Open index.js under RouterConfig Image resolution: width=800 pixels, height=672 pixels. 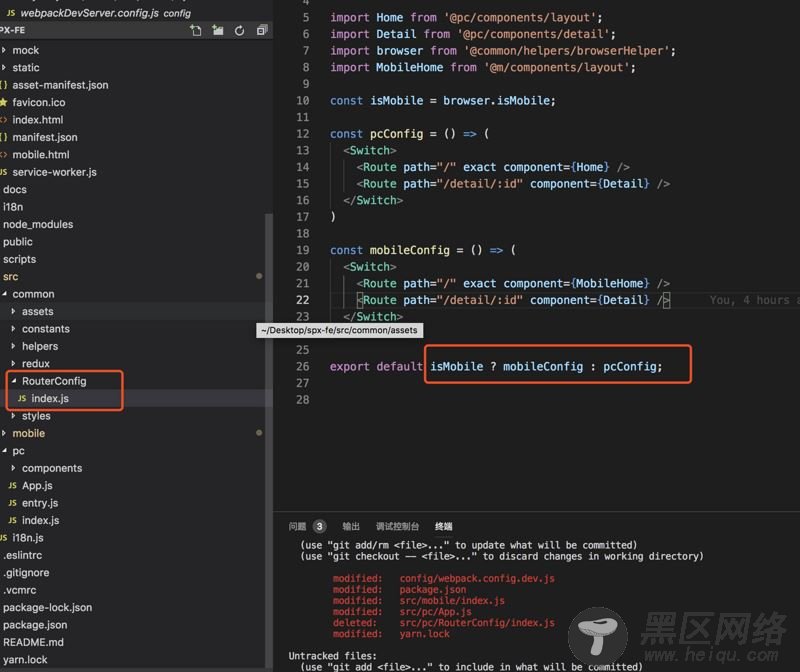click(x=50, y=399)
